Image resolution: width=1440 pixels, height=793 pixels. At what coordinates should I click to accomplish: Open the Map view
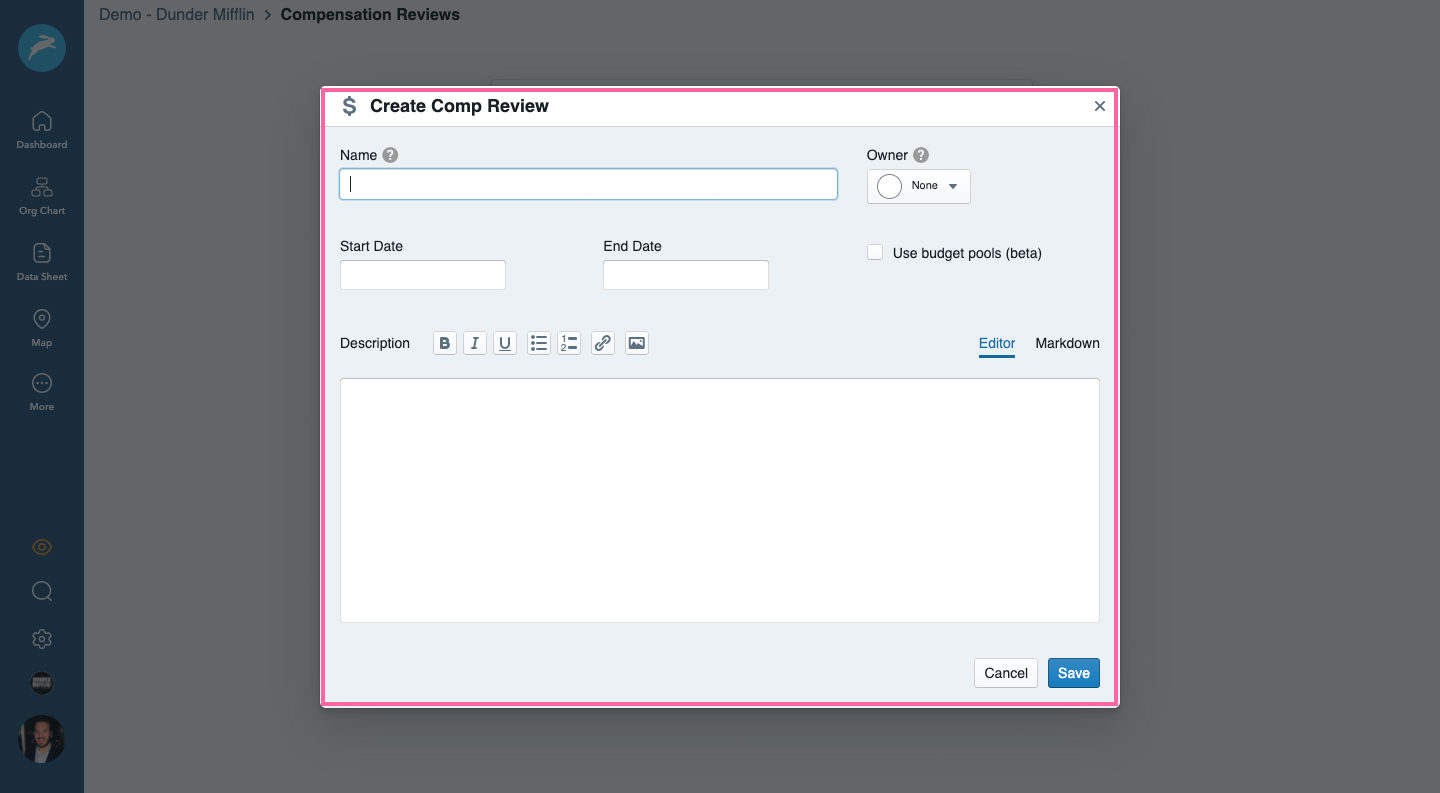click(x=42, y=328)
